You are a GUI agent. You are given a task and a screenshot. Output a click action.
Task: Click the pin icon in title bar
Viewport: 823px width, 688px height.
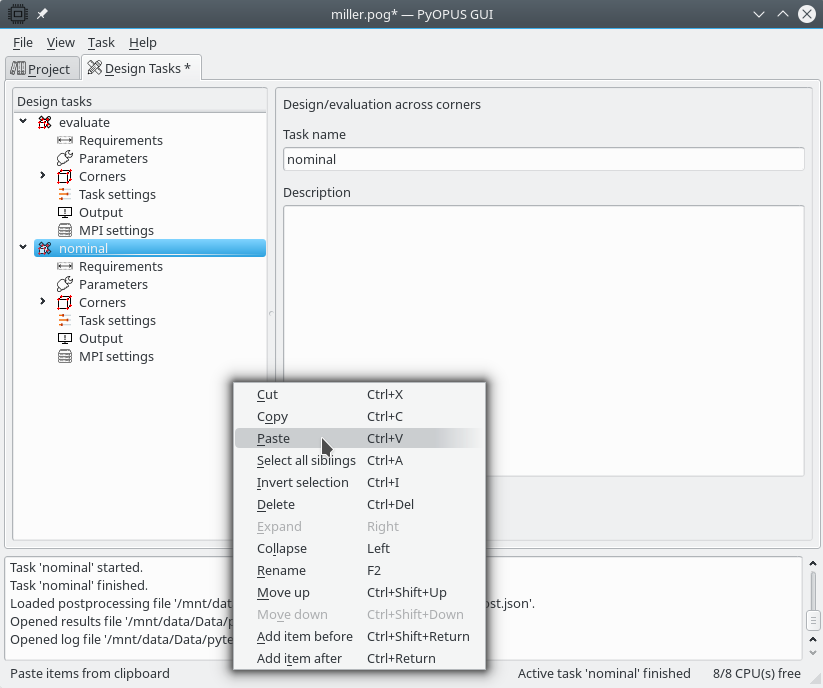pyautogui.click(x=42, y=14)
